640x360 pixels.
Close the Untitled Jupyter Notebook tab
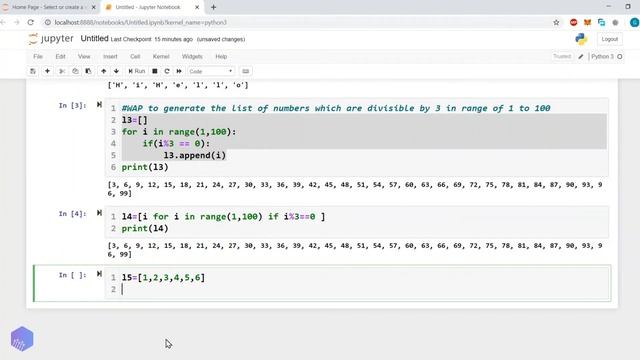click(x=197, y=7)
